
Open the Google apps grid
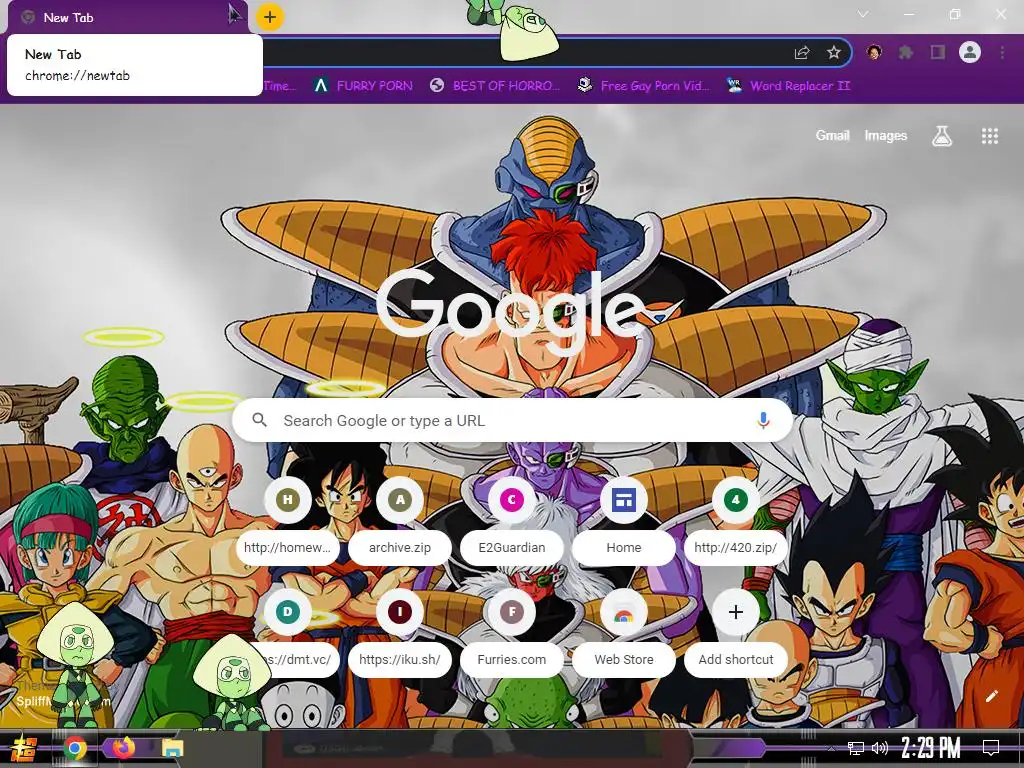click(990, 136)
